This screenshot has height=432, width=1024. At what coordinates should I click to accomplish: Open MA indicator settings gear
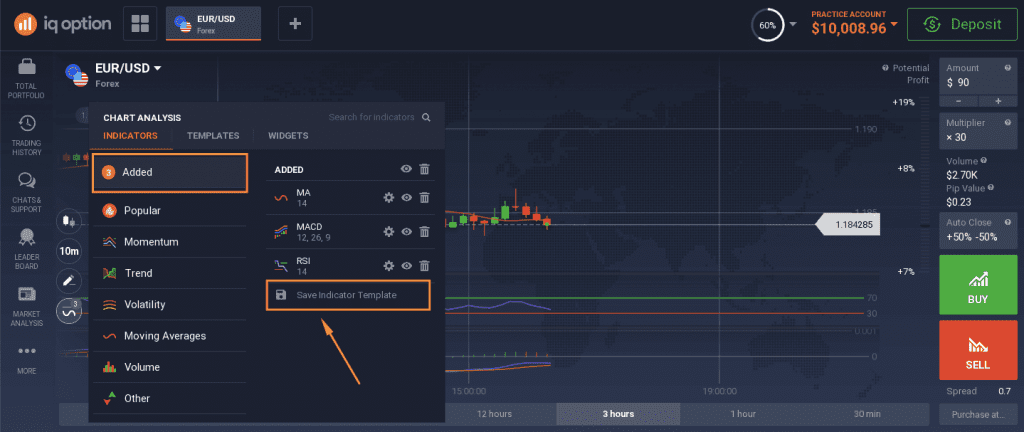pyautogui.click(x=389, y=197)
